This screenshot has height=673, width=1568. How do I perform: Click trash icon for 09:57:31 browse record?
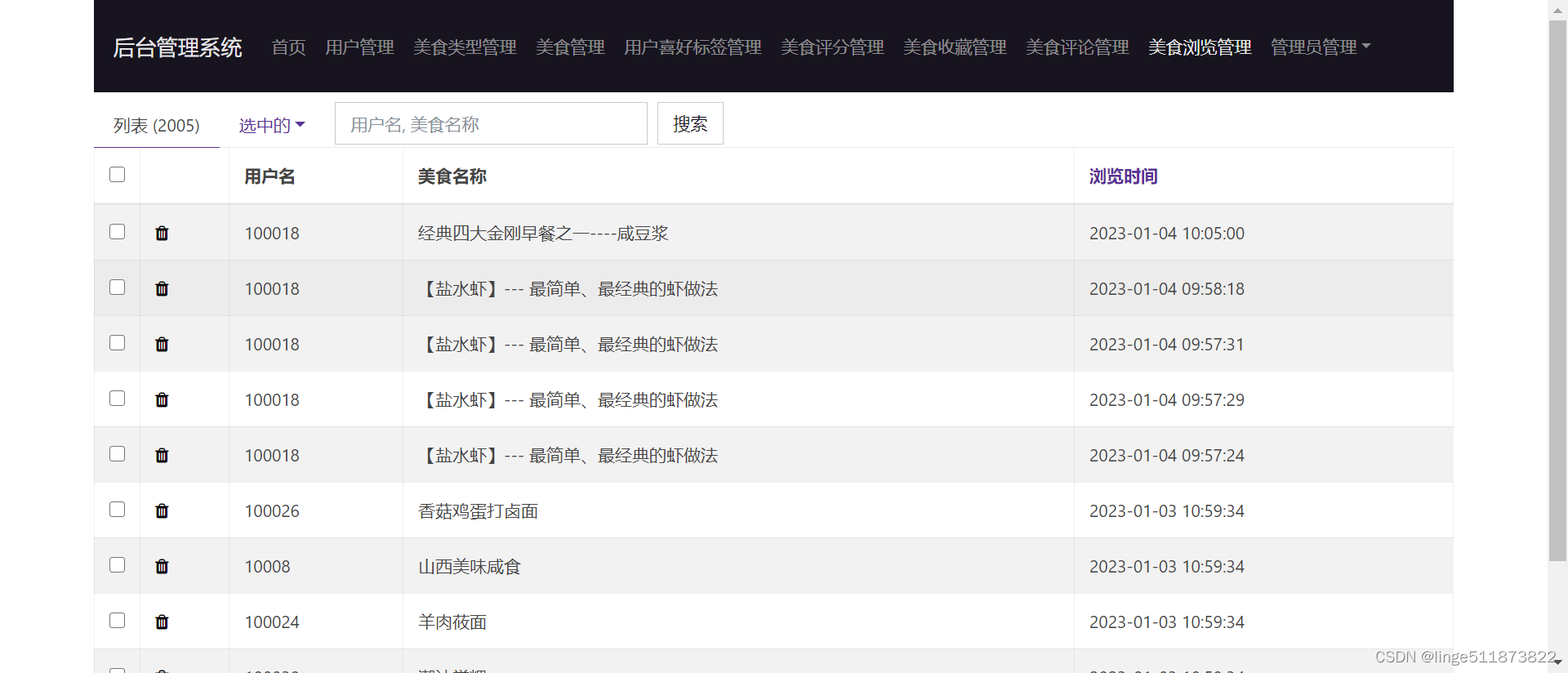click(x=162, y=345)
